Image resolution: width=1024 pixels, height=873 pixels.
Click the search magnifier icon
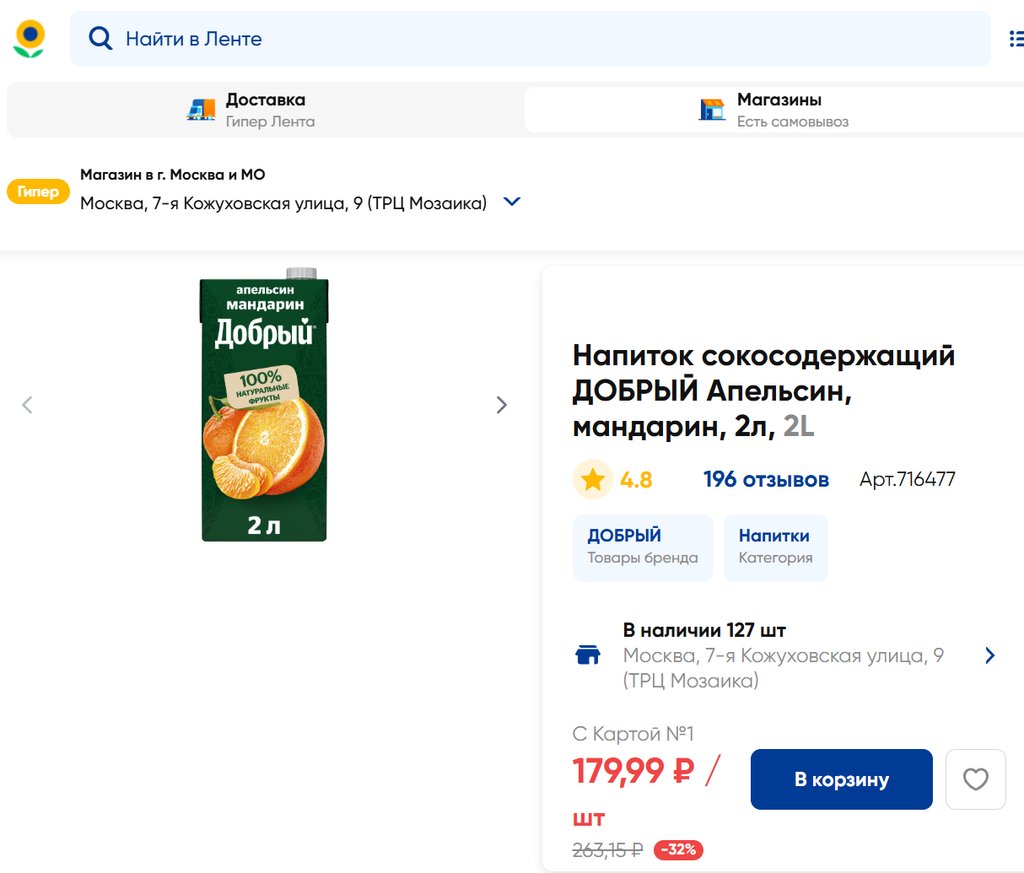click(x=100, y=39)
